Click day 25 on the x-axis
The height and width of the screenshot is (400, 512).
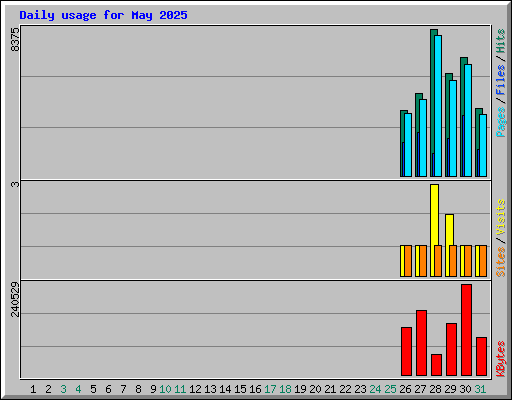[x=390, y=389]
